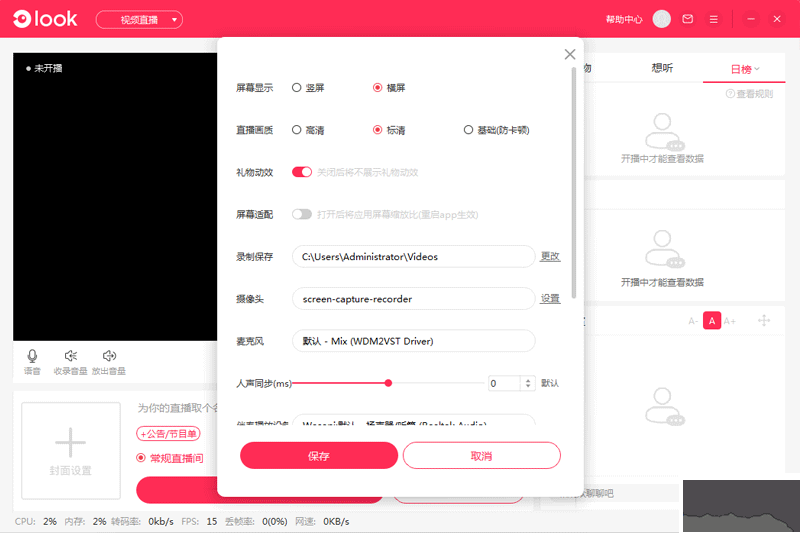Click the 转码率 0kb/s status entry
Viewport: 800px width, 533px height.
pos(142,521)
